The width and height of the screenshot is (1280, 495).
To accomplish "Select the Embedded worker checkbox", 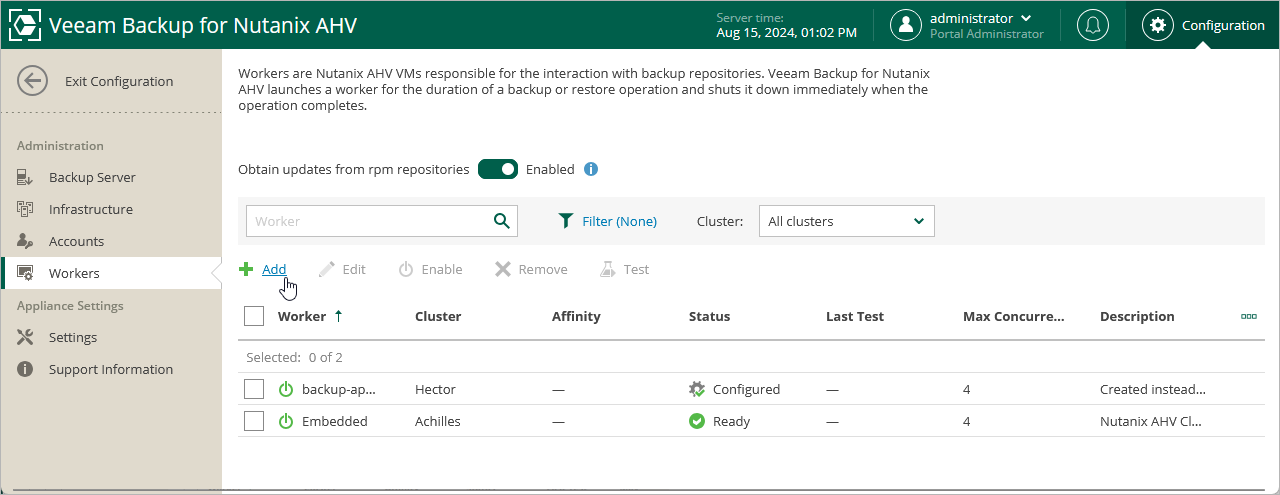I will (x=254, y=421).
